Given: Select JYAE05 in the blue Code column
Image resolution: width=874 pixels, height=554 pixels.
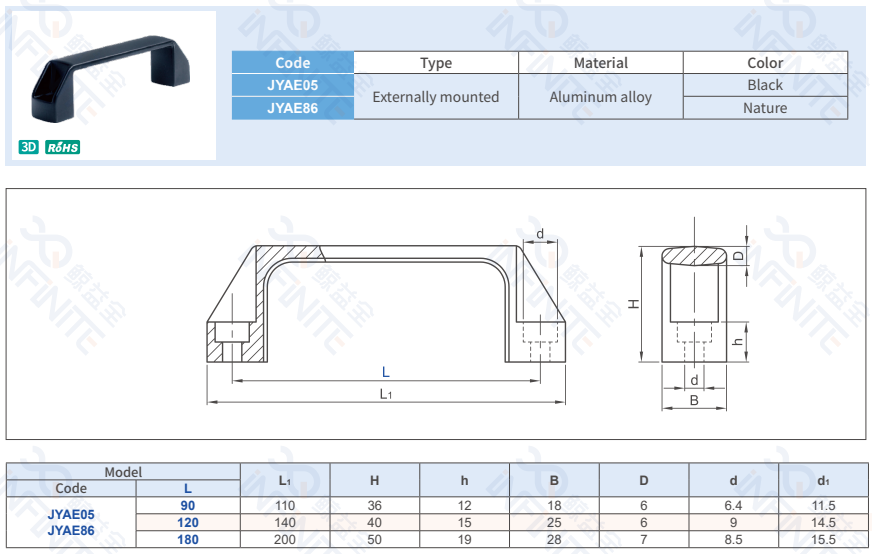Looking at the screenshot, I should coord(293,85).
